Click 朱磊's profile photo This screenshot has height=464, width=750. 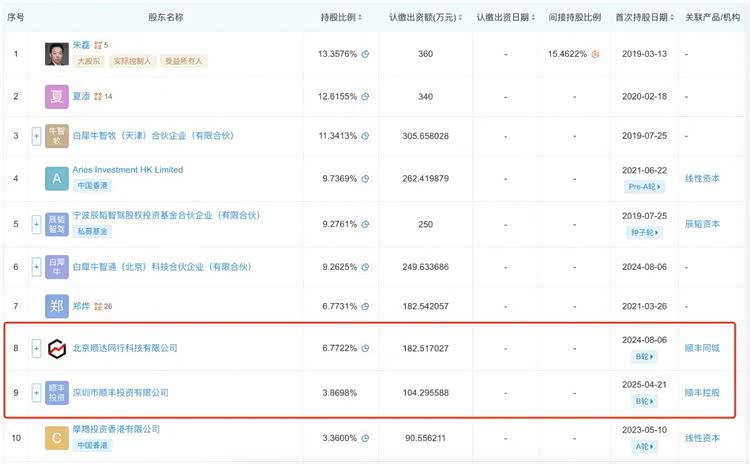point(57,53)
